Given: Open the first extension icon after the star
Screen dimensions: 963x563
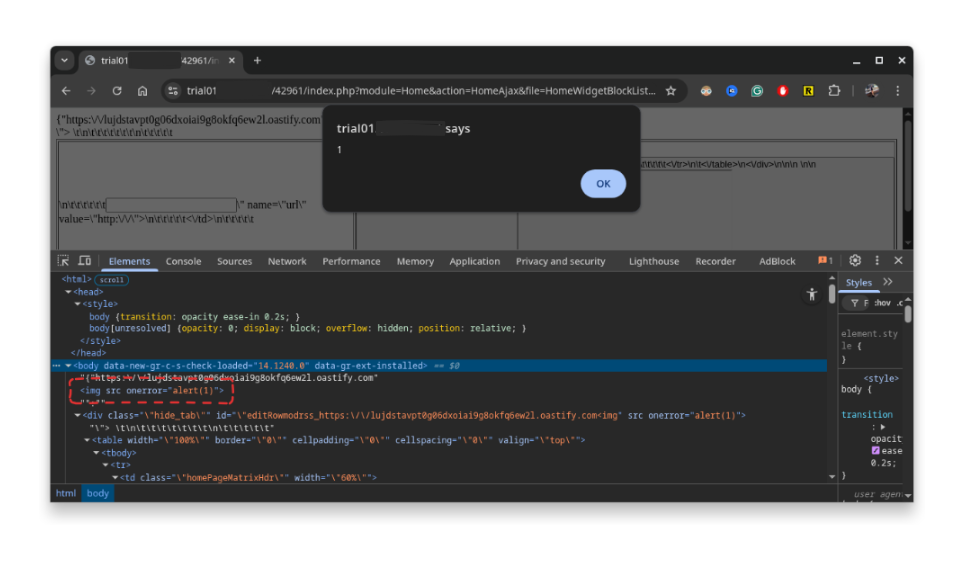Looking at the screenshot, I should (x=706, y=91).
